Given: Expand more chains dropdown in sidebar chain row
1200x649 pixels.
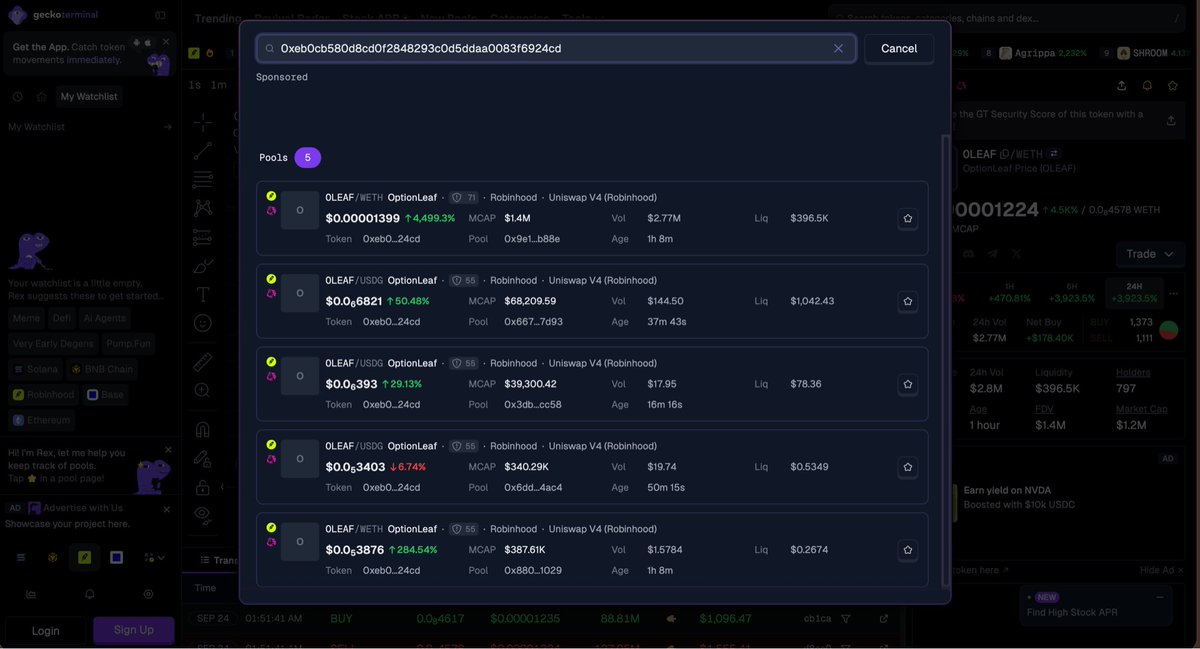Looking at the screenshot, I should [154, 557].
